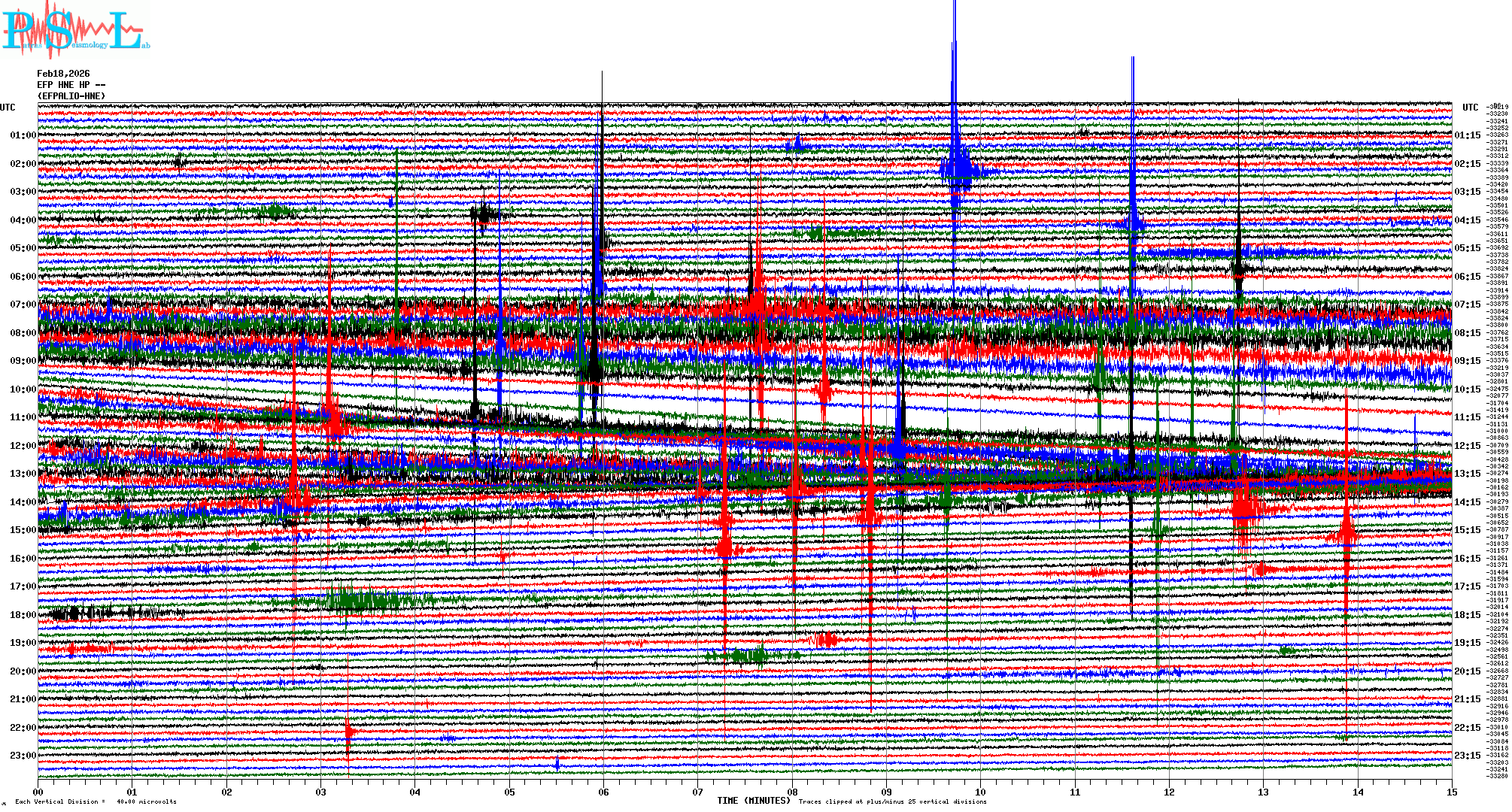1512x812 pixels.
Task: Click the Feb18,2026 date label
Action: [x=63, y=74]
